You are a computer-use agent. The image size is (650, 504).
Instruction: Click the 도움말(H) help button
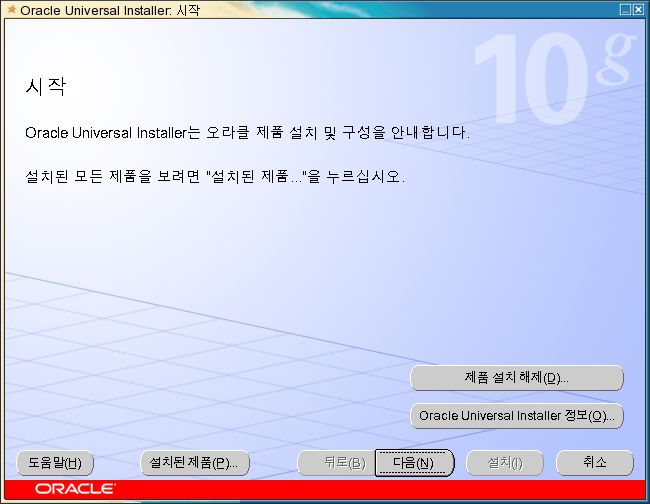[55, 463]
